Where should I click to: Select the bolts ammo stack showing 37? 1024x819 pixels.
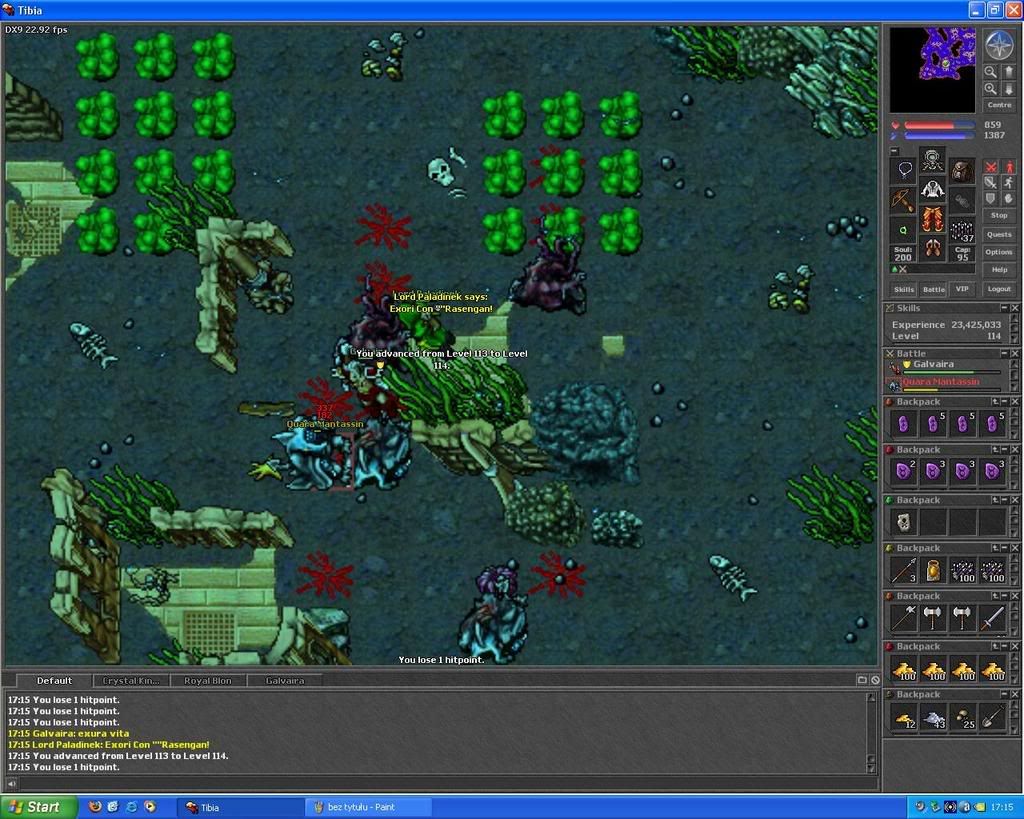click(x=963, y=232)
